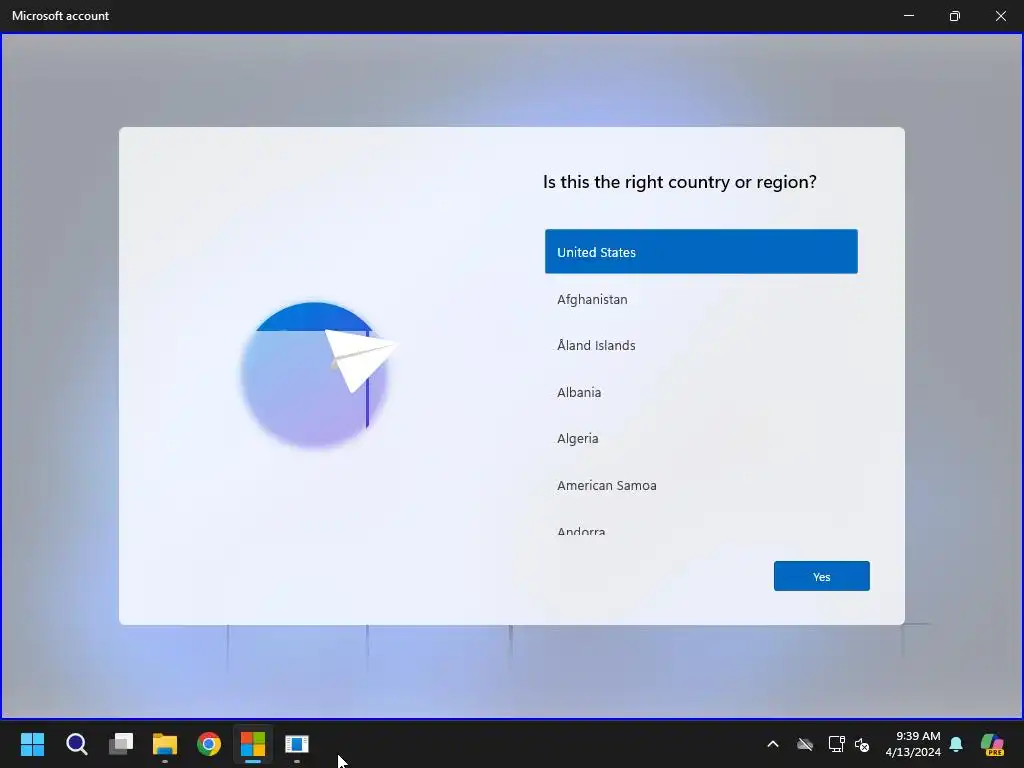Open Google Chrome from the taskbar
The image size is (1024, 768).
tap(209, 744)
